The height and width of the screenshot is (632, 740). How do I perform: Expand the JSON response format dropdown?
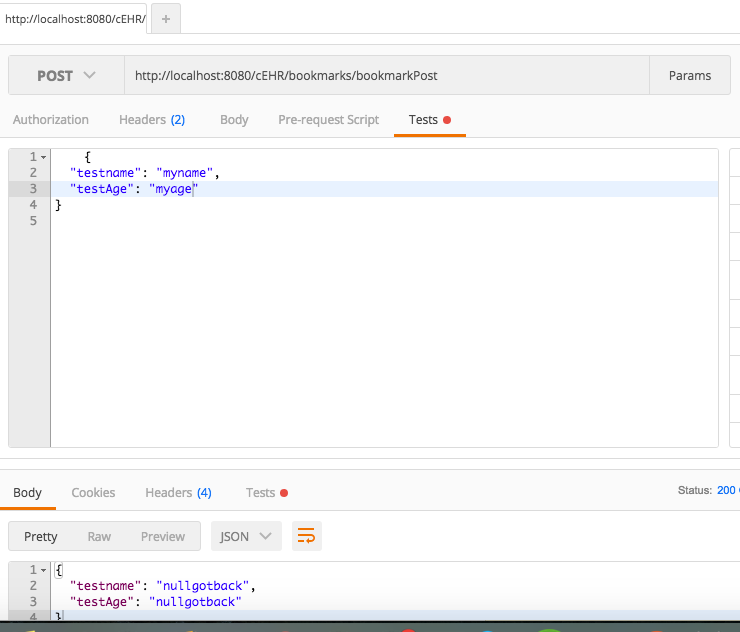pos(246,536)
